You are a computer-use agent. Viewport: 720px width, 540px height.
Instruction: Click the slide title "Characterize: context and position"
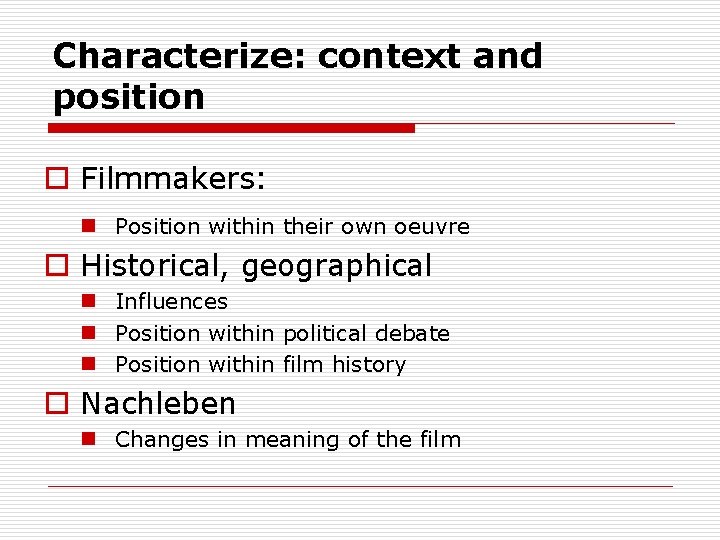point(297,56)
